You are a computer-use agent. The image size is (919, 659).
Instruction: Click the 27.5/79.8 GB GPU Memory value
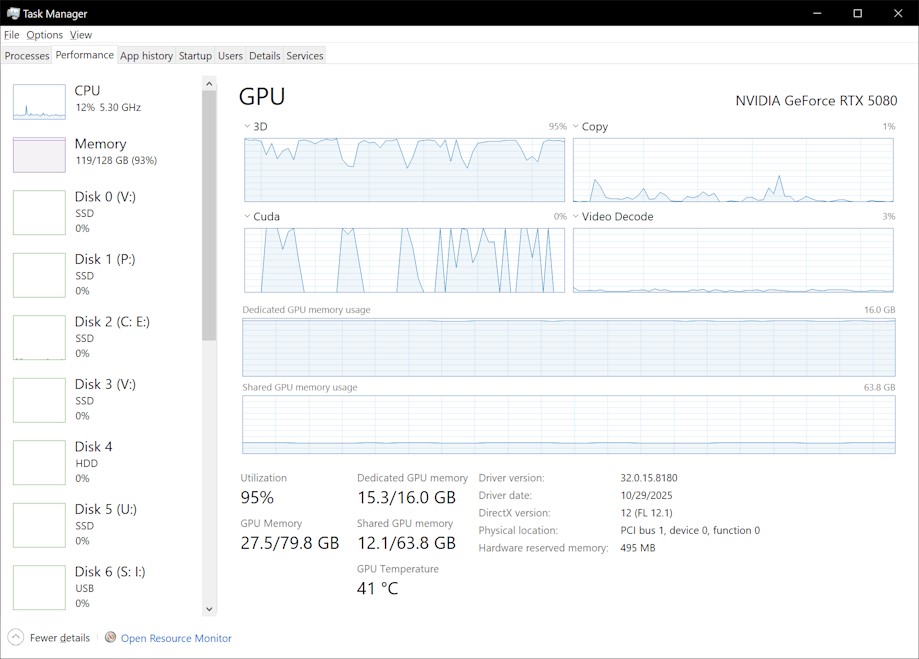290,543
